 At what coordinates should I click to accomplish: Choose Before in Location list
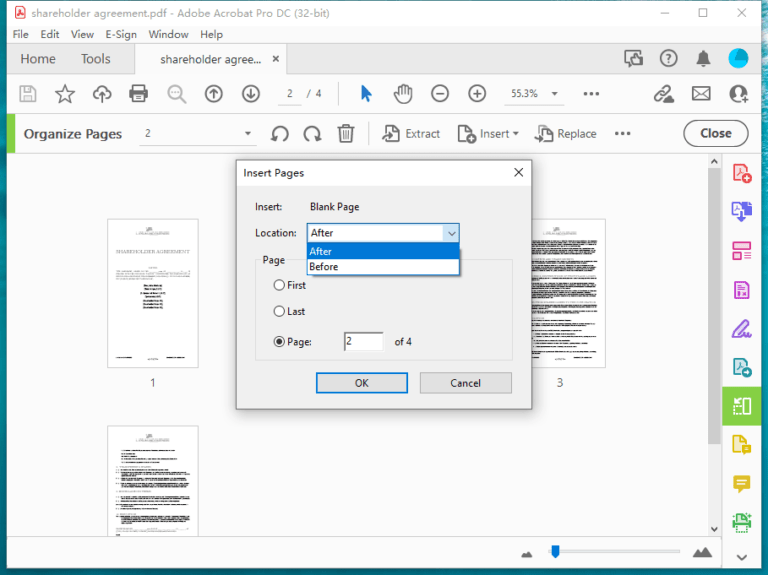[x=383, y=266]
